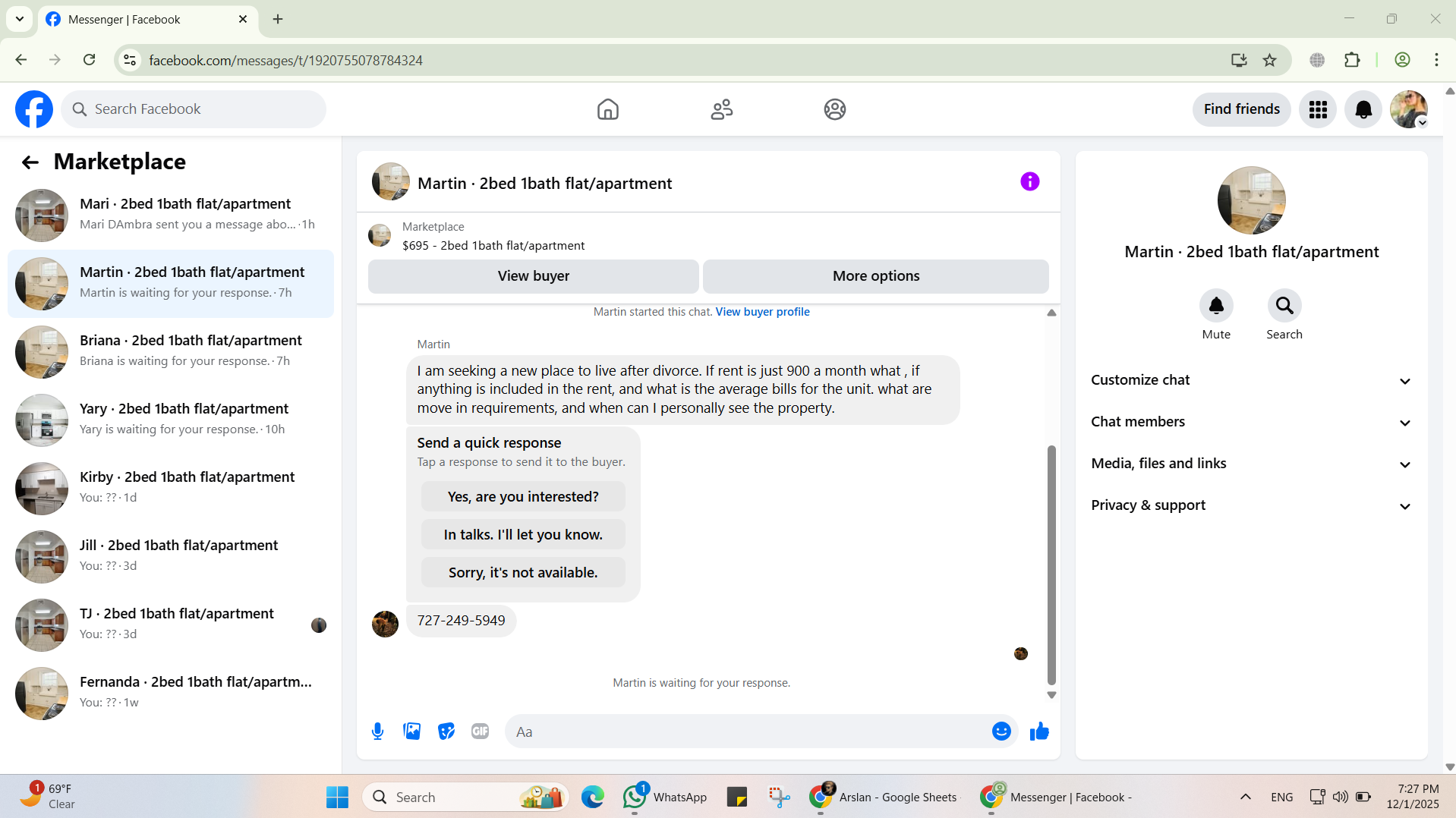Choose a sticker

(446, 731)
